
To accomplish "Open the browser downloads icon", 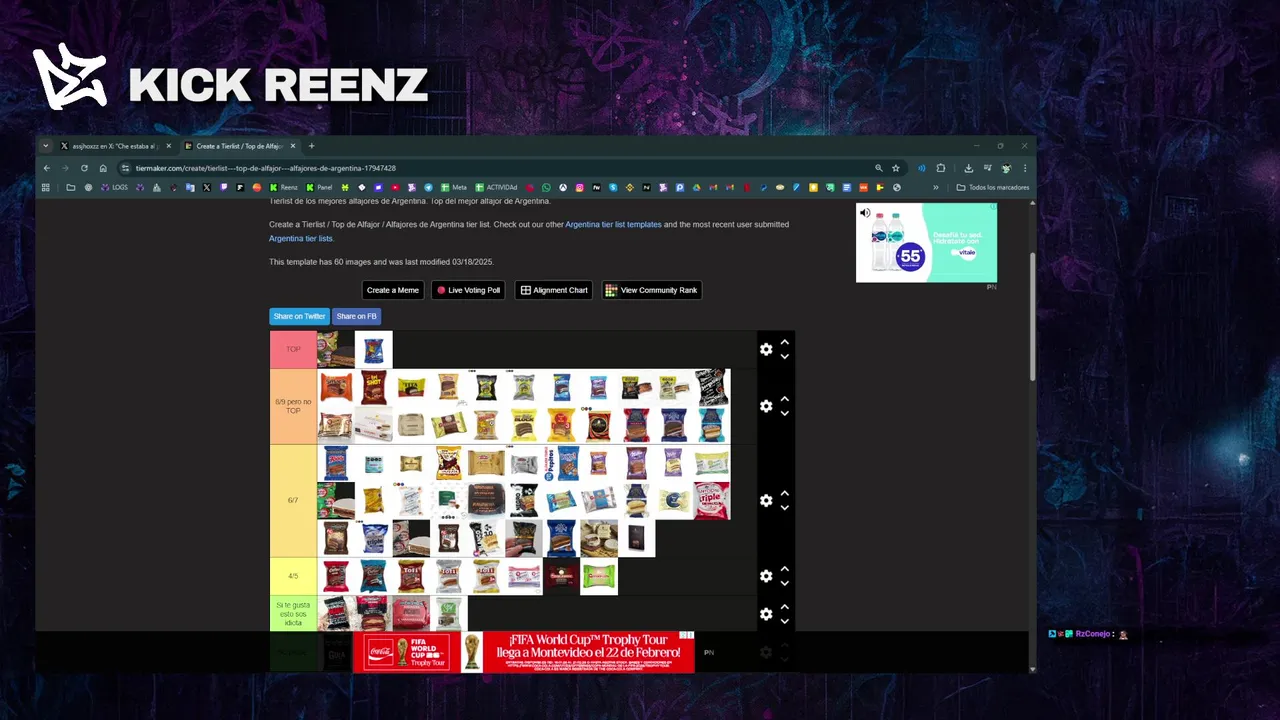I will (x=969, y=168).
